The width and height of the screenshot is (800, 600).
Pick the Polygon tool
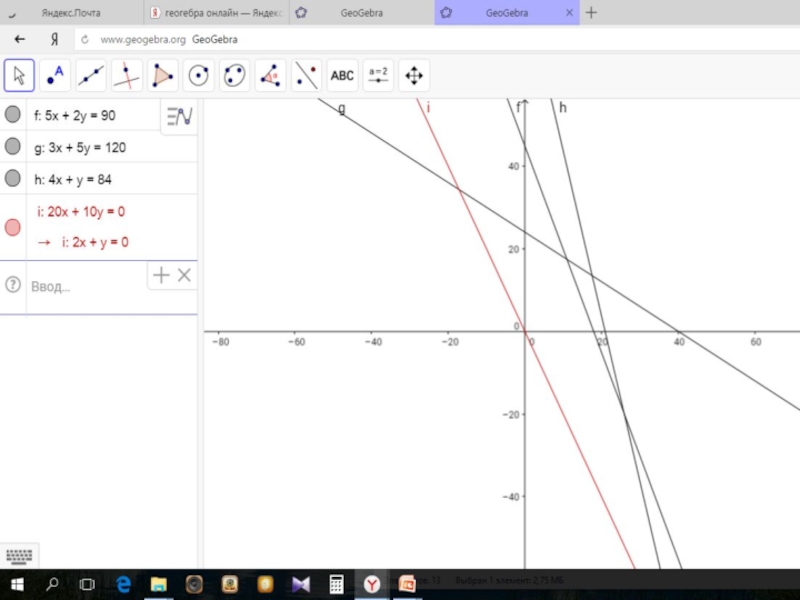coord(163,75)
